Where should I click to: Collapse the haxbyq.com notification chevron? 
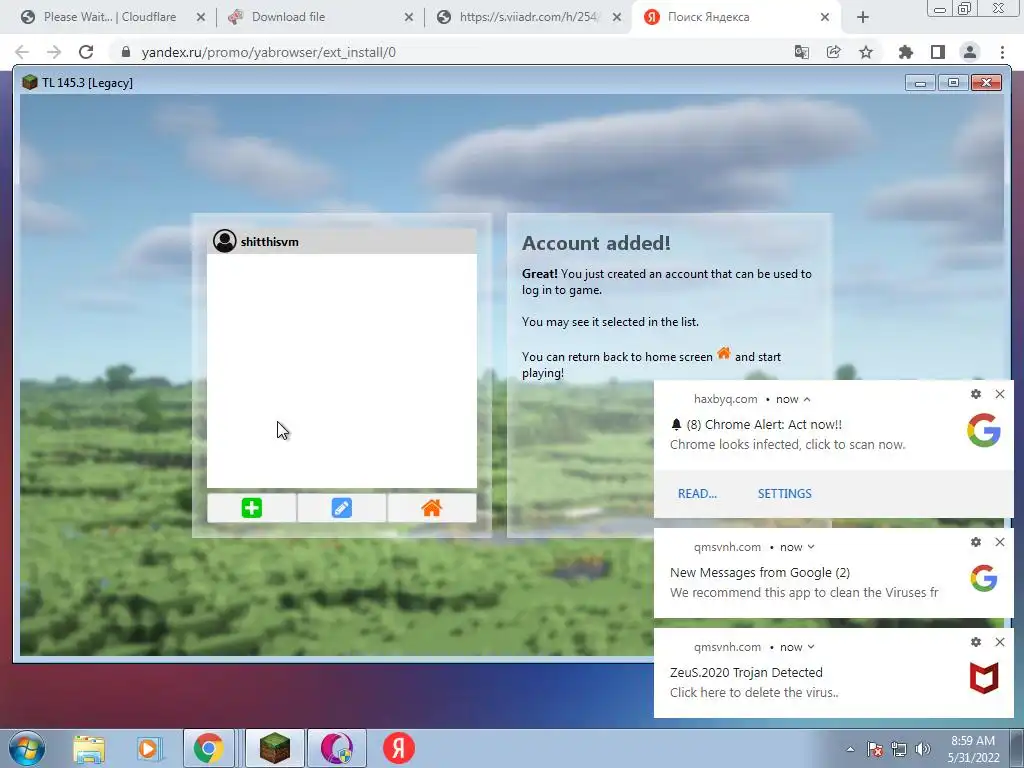coord(807,399)
